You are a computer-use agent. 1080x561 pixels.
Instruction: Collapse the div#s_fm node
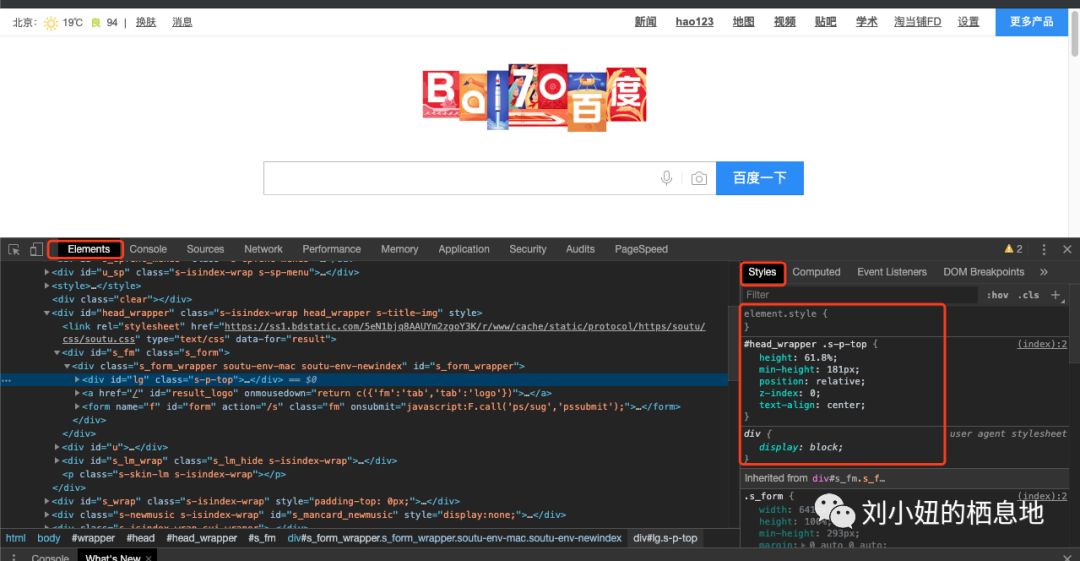[x=57, y=353]
